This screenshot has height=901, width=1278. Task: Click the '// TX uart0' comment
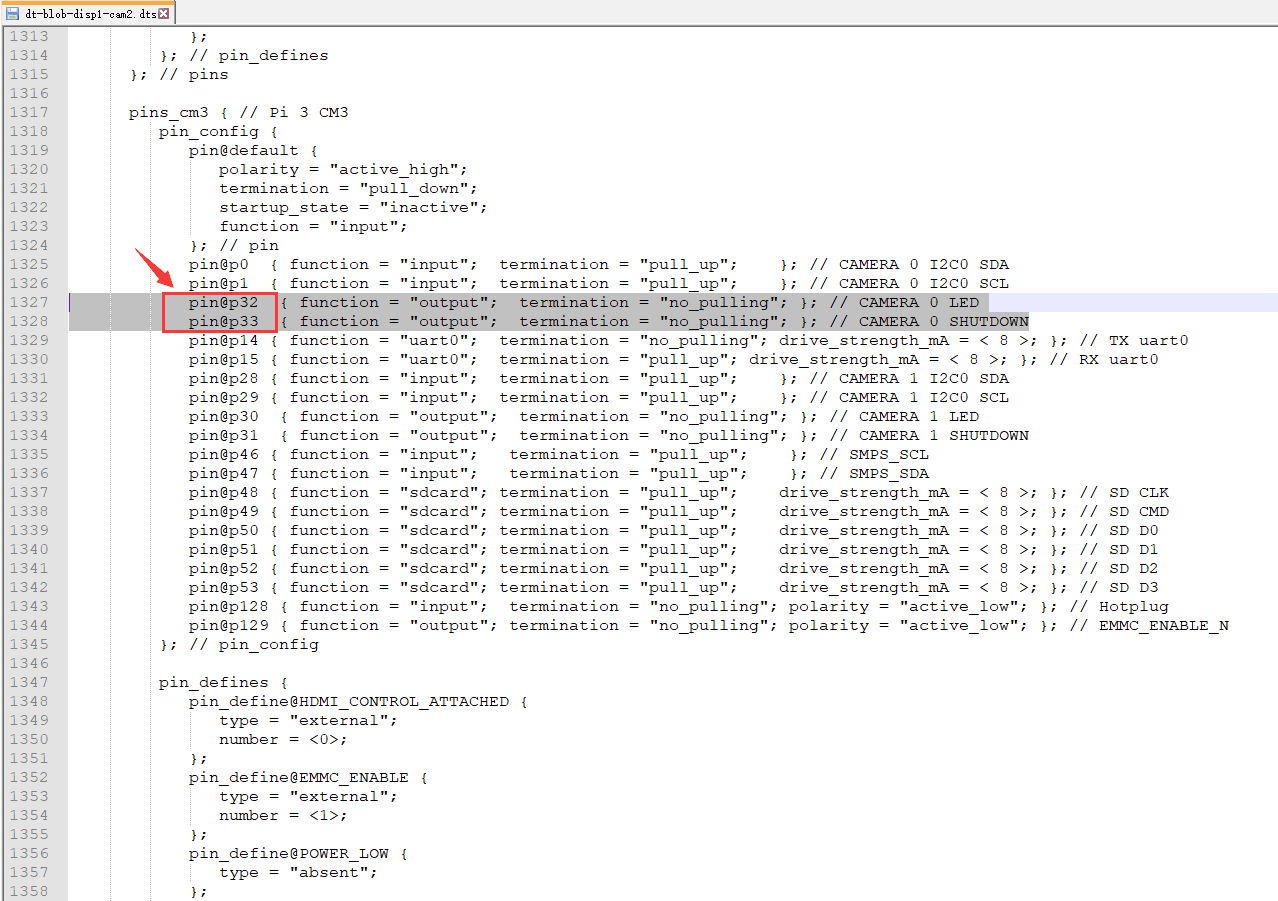(x=1134, y=340)
